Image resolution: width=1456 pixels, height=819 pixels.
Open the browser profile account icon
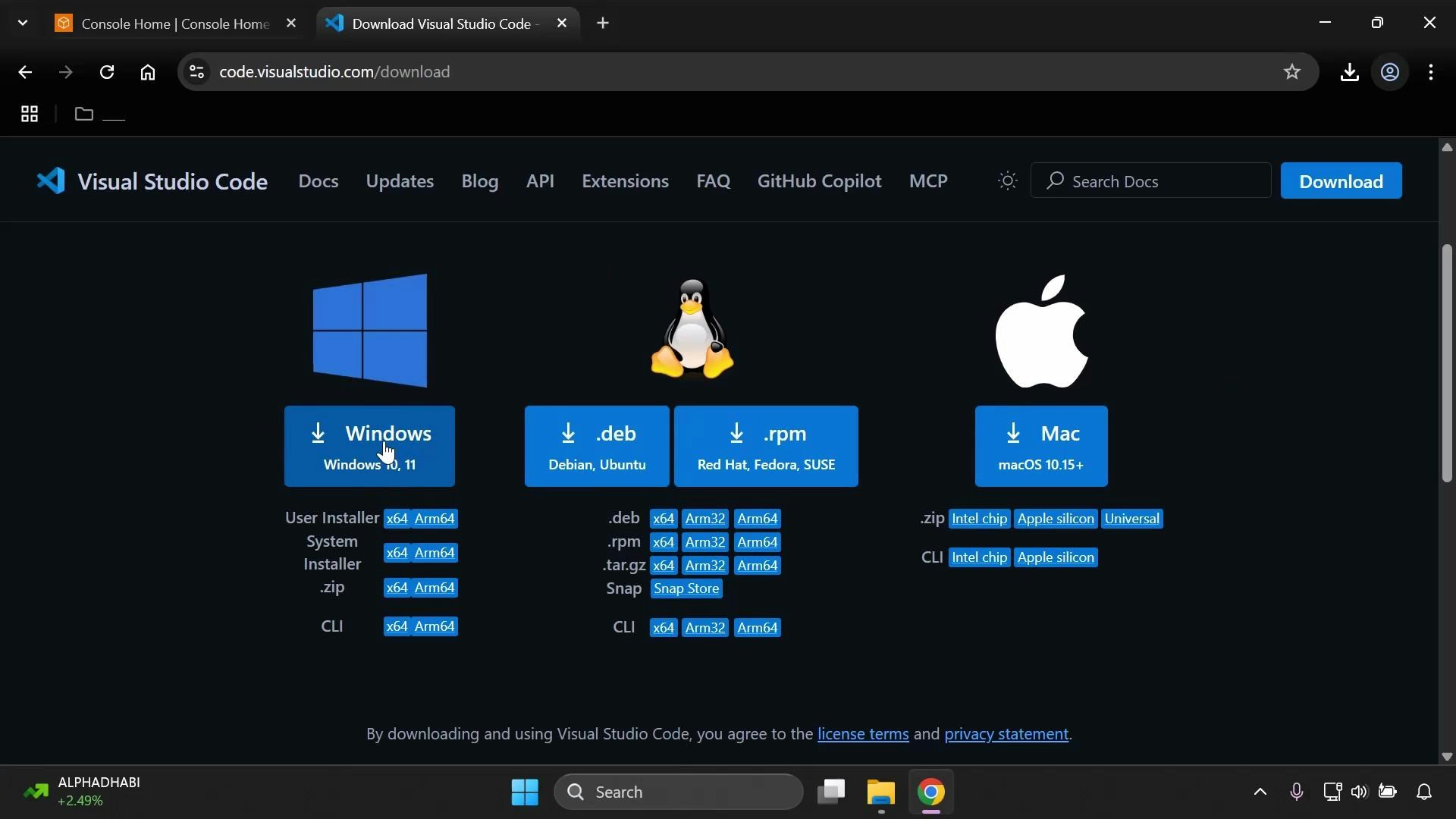[1390, 72]
